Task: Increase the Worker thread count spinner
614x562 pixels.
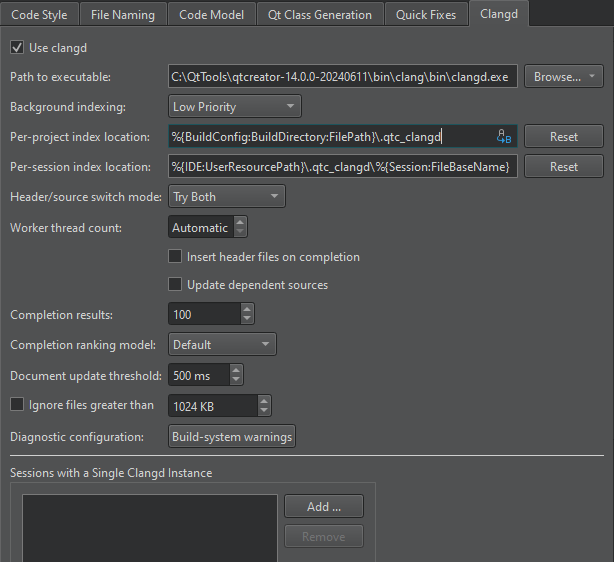Action: [240, 223]
